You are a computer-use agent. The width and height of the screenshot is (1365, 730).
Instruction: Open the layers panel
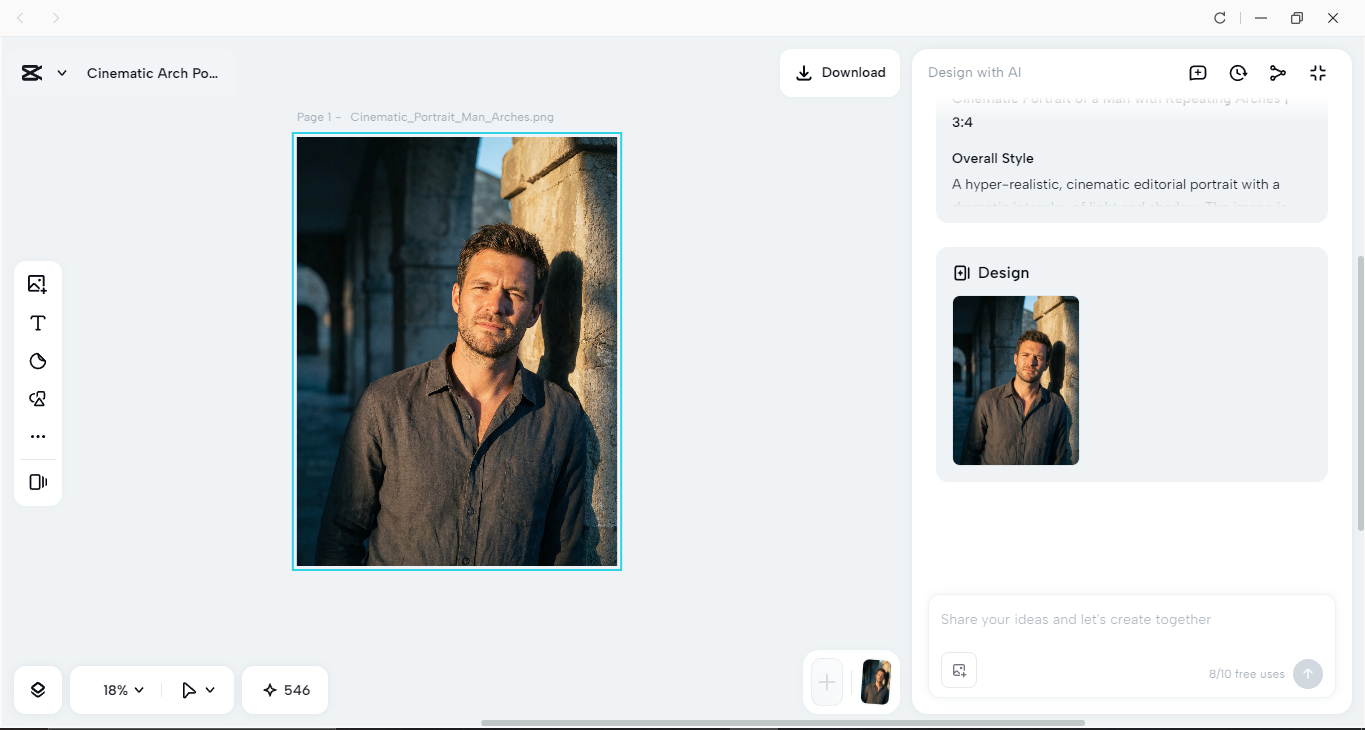click(38, 690)
